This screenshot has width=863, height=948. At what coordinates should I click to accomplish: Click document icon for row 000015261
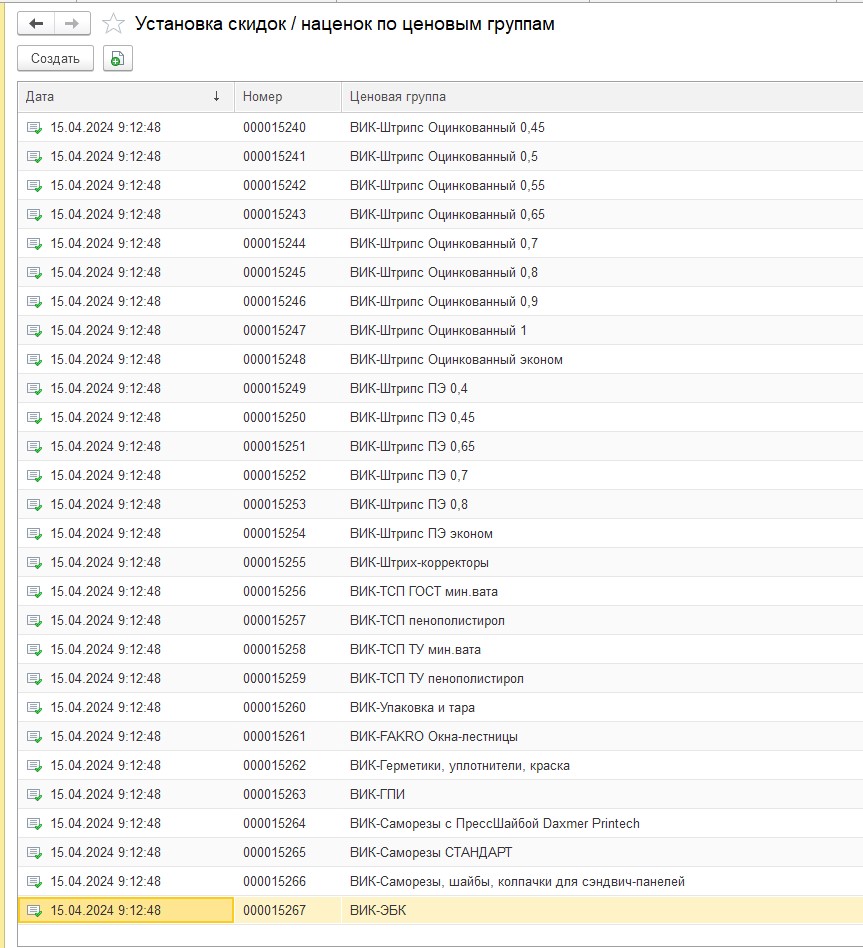[x=35, y=737]
